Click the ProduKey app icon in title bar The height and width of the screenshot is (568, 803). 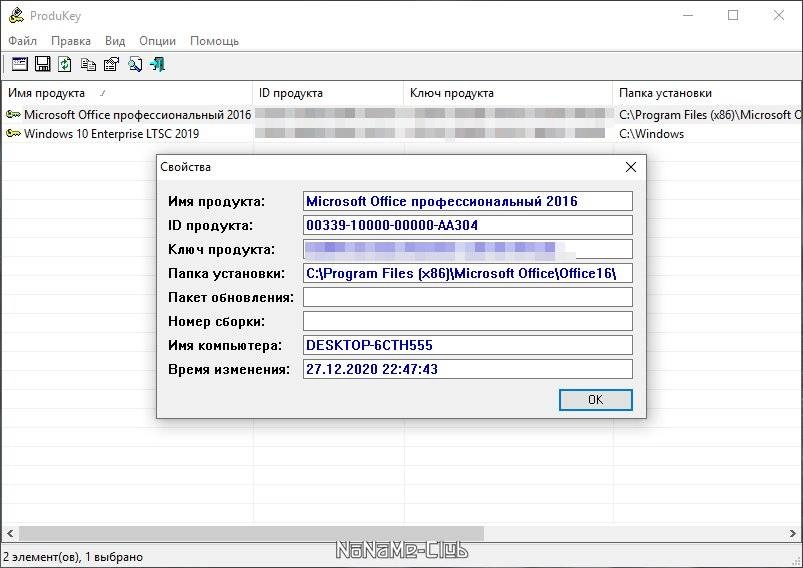(16, 15)
